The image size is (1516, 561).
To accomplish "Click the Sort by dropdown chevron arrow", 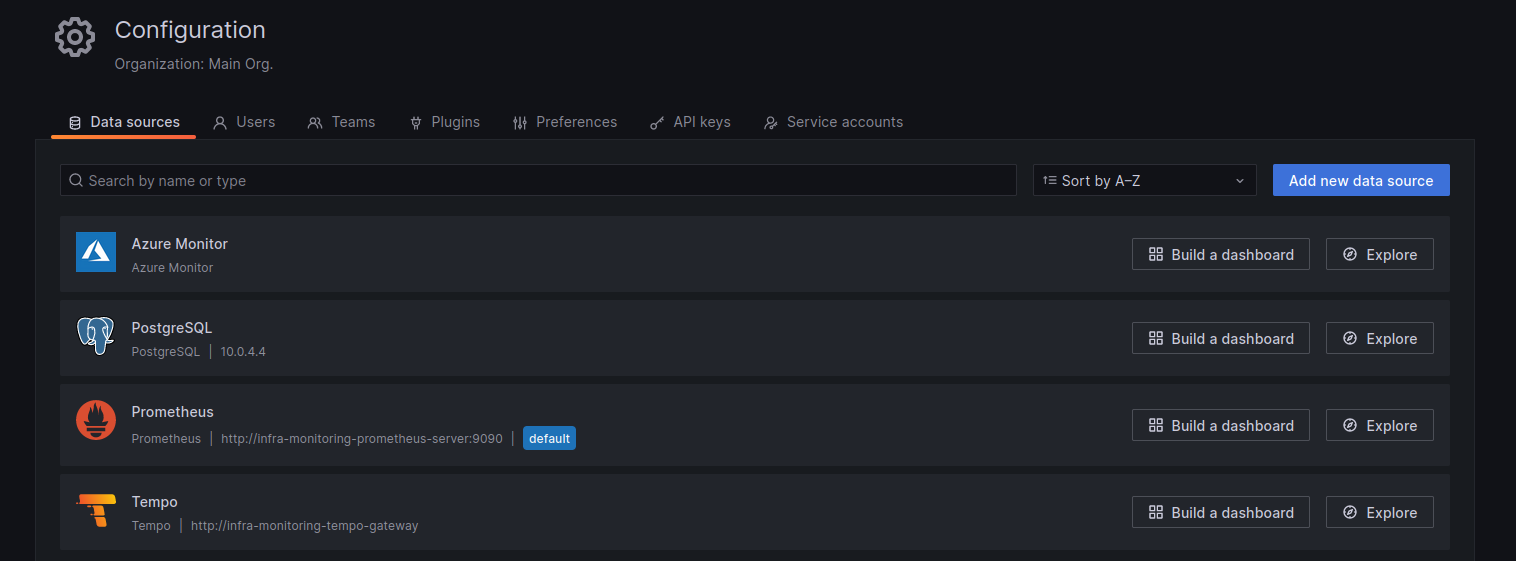I will point(1240,181).
